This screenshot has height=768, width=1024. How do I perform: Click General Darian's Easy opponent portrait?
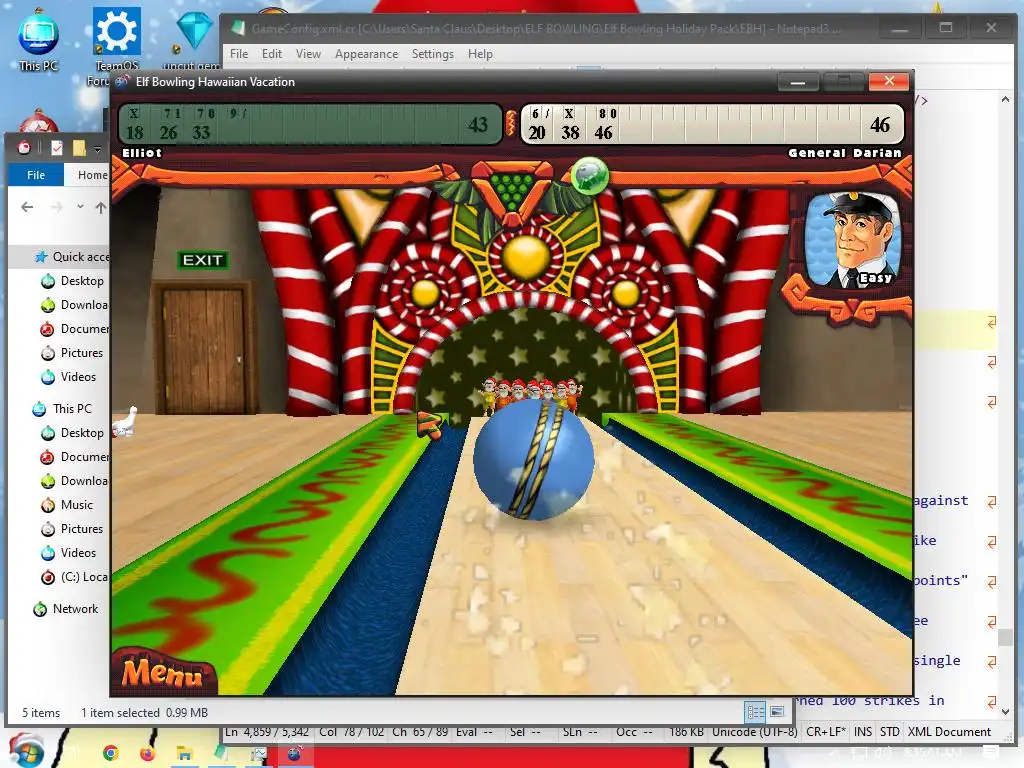(x=851, y=240)
